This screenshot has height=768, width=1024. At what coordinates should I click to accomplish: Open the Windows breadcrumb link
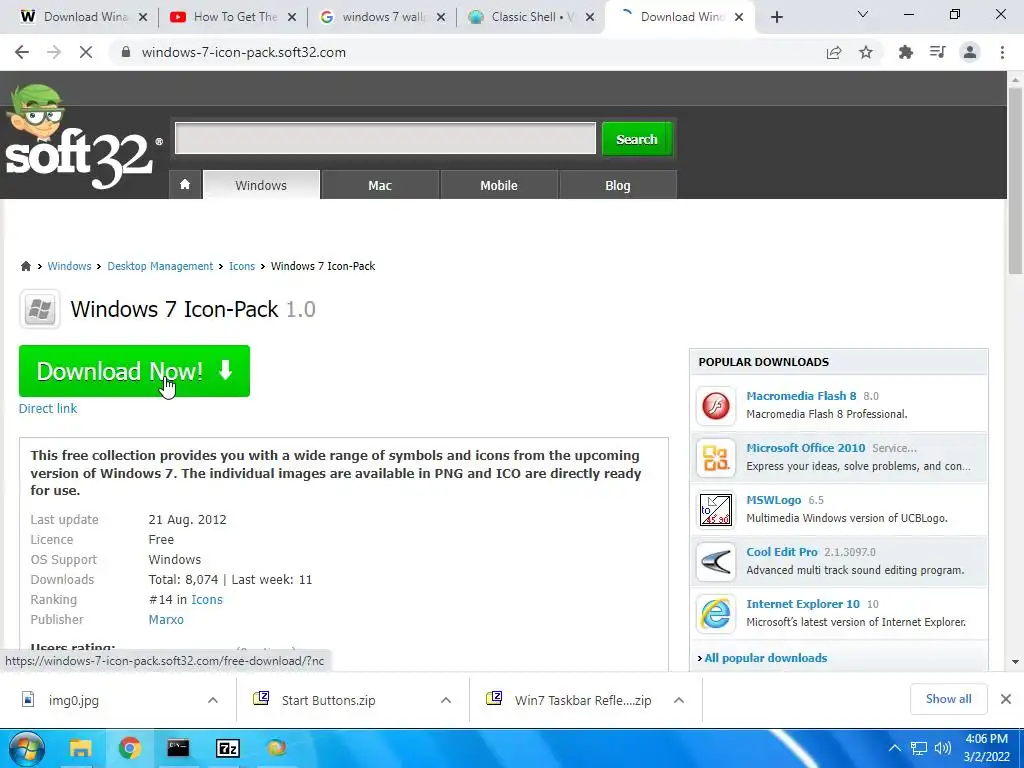coord(69,266)
